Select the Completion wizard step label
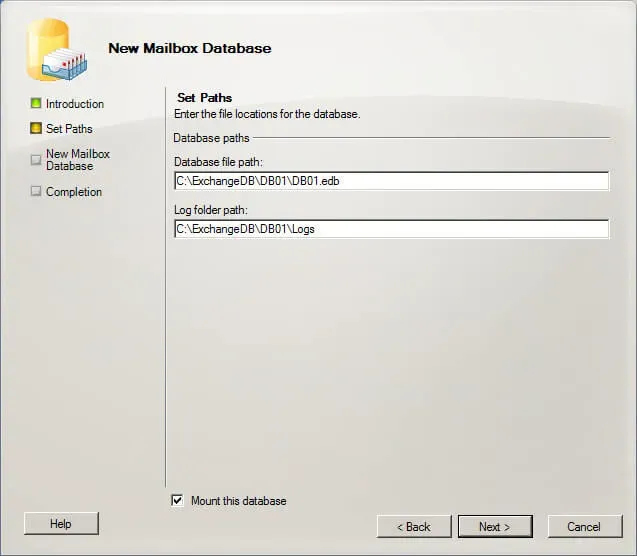Viewport: 637px width, 556px height. tap(74, 192)
